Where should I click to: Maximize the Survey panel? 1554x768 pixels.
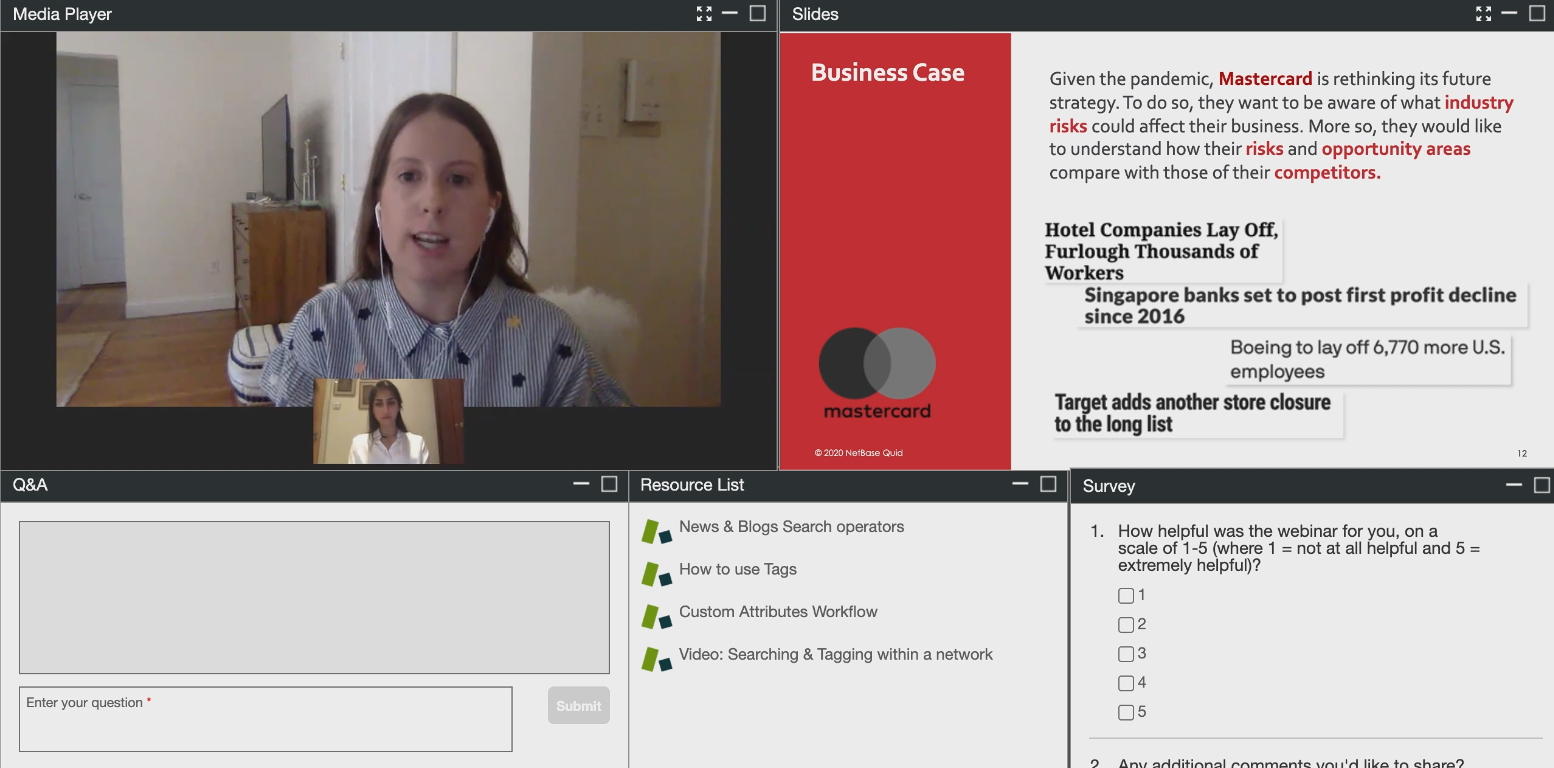[1542, 485]
